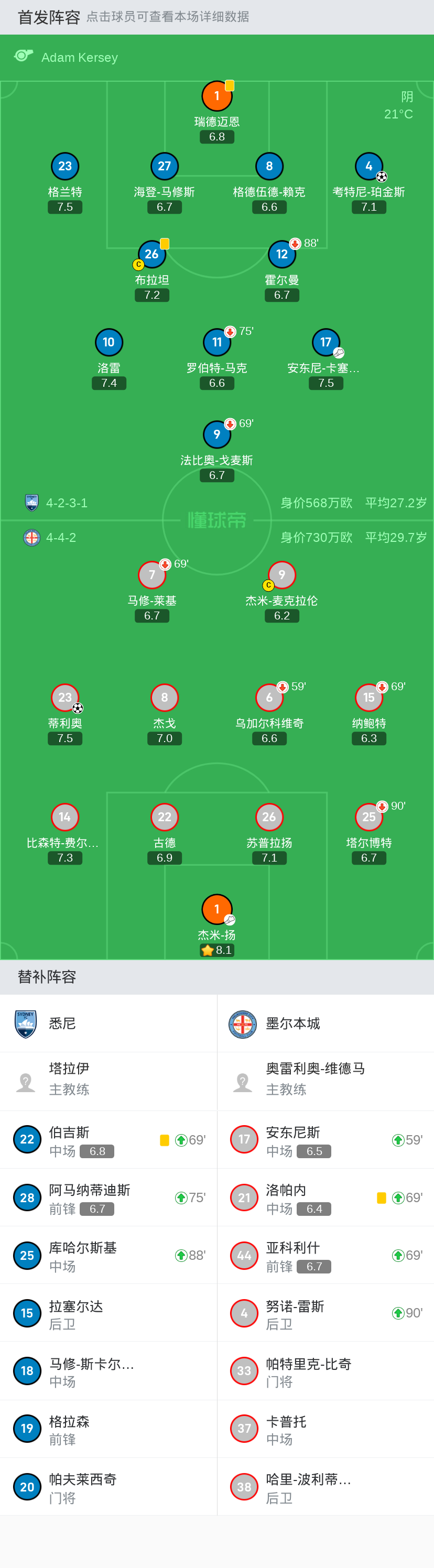The height and width of the screenshot is (1568, 434).
Task: Tap 法比奥-戈麦斯 number 9 circle
Action: pos(216,434)
